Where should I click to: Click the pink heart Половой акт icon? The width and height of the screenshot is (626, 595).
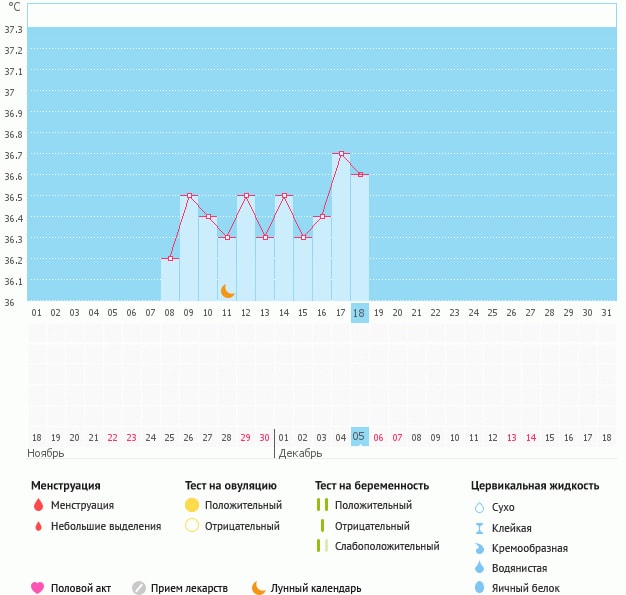[x=37, y=588]
